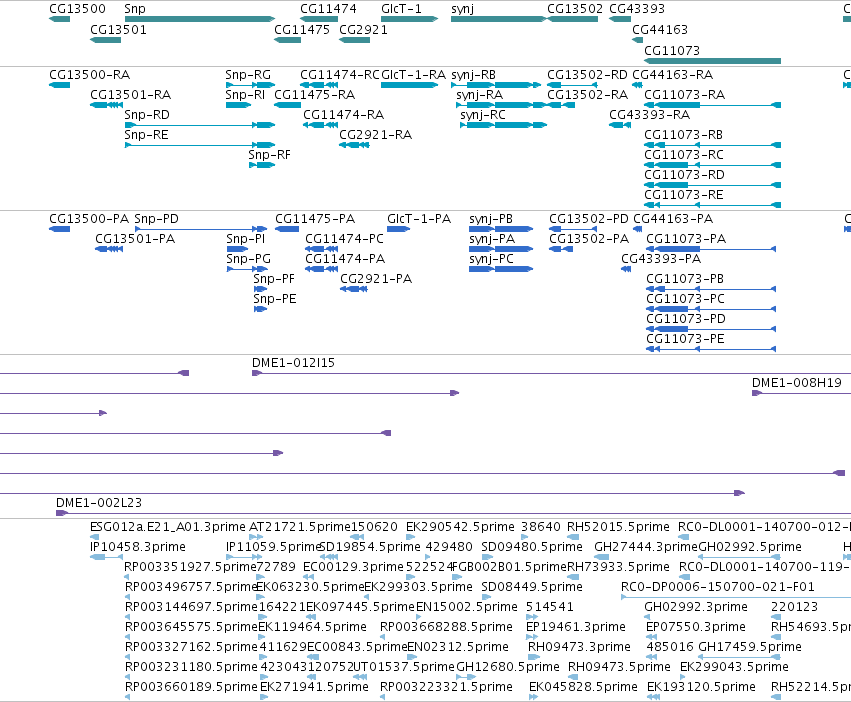This screenshot has height=702, width=851.
Task: Select the GlcT-1-RA transcript label
Action: click(x=413, y=74)
